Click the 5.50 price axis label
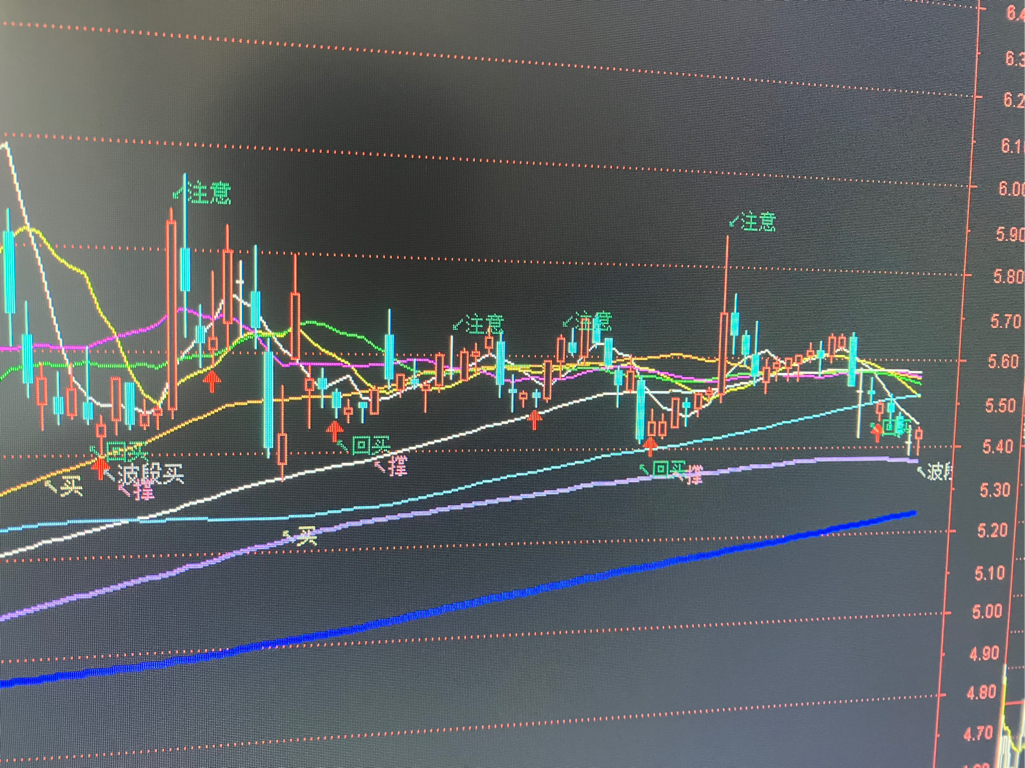The image size is (1025, 768). click(x=1000, y=406)
